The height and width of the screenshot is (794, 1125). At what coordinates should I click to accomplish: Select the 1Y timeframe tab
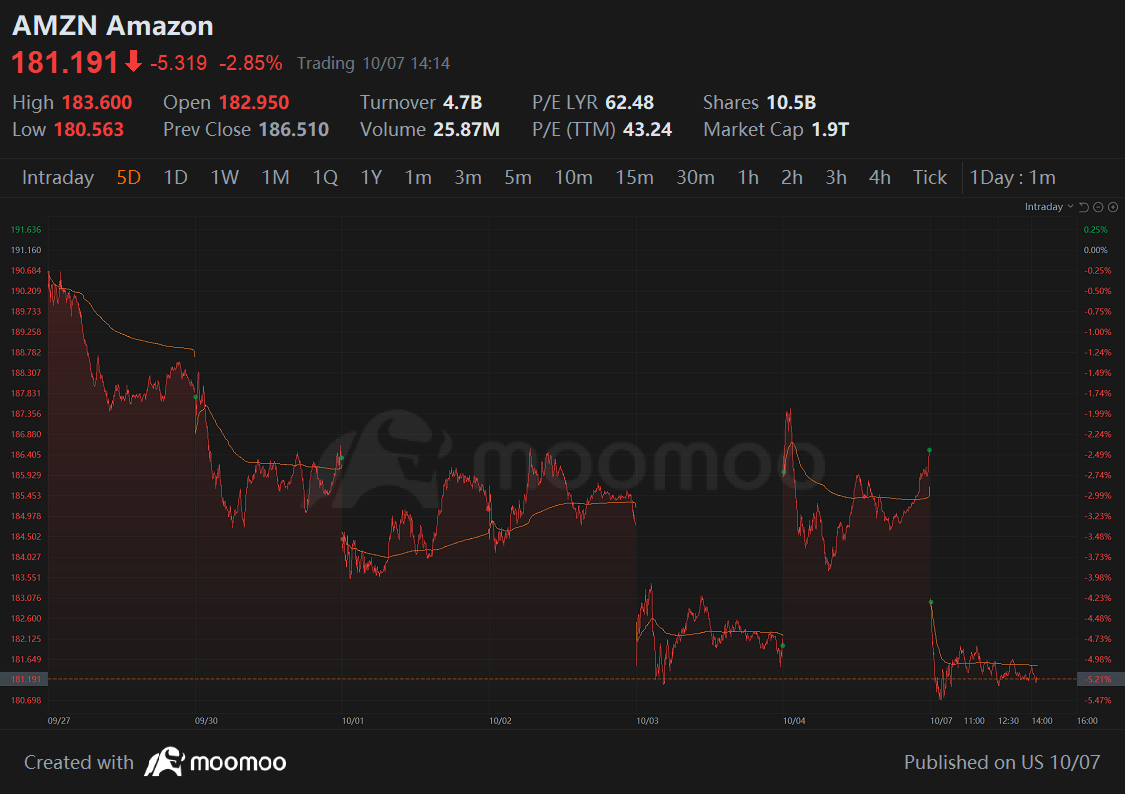tap(371, 177)
